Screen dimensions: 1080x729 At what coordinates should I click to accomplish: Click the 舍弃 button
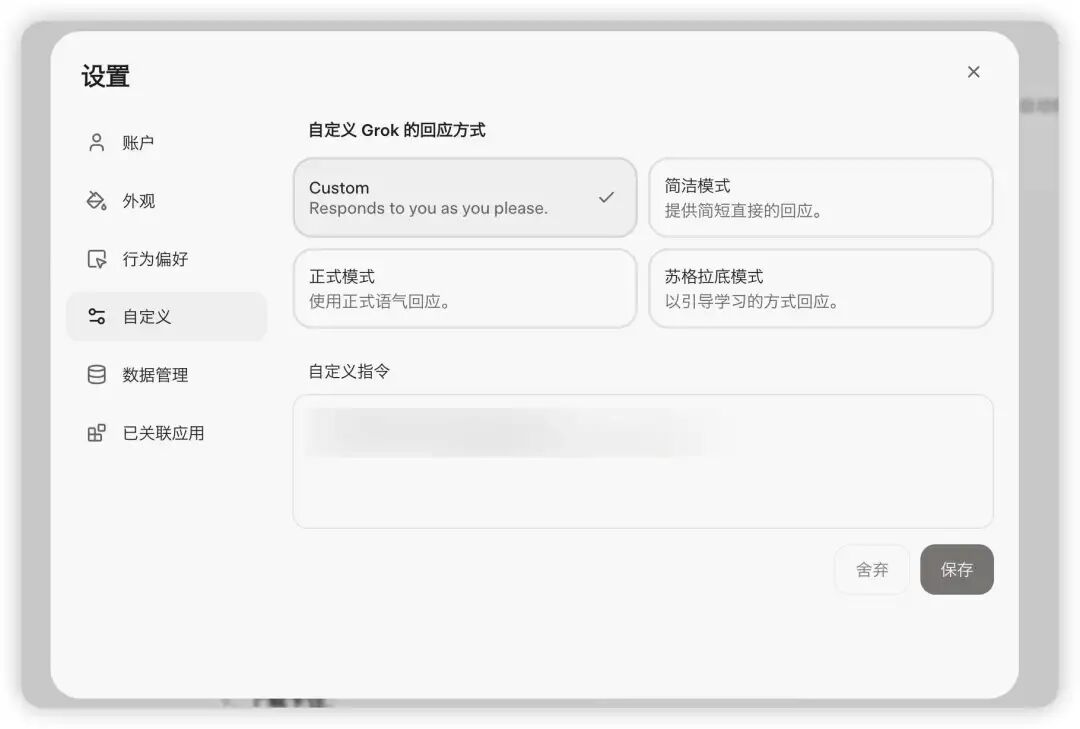(872, 569)
